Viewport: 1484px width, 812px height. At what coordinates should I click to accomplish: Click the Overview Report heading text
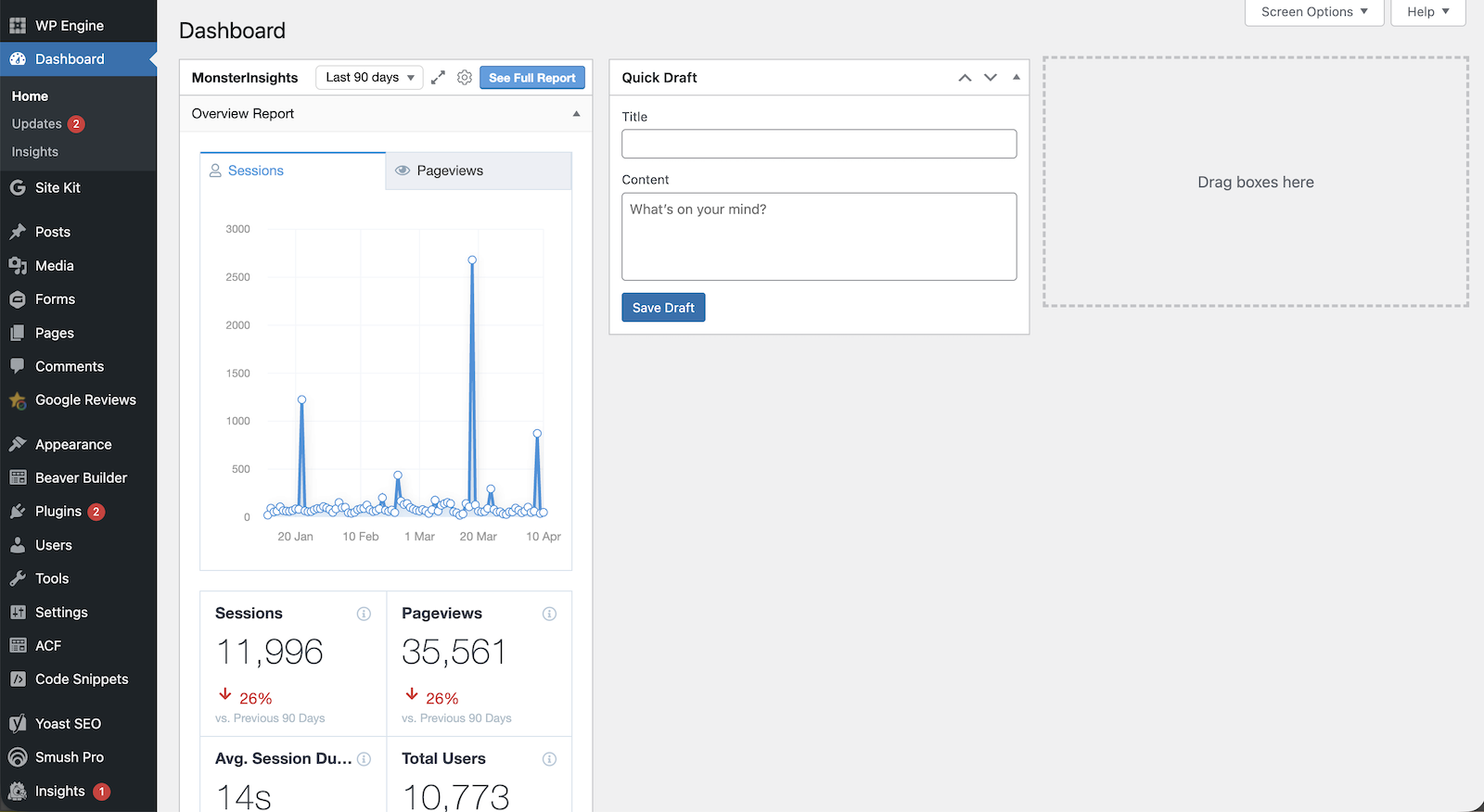[243, 114]
